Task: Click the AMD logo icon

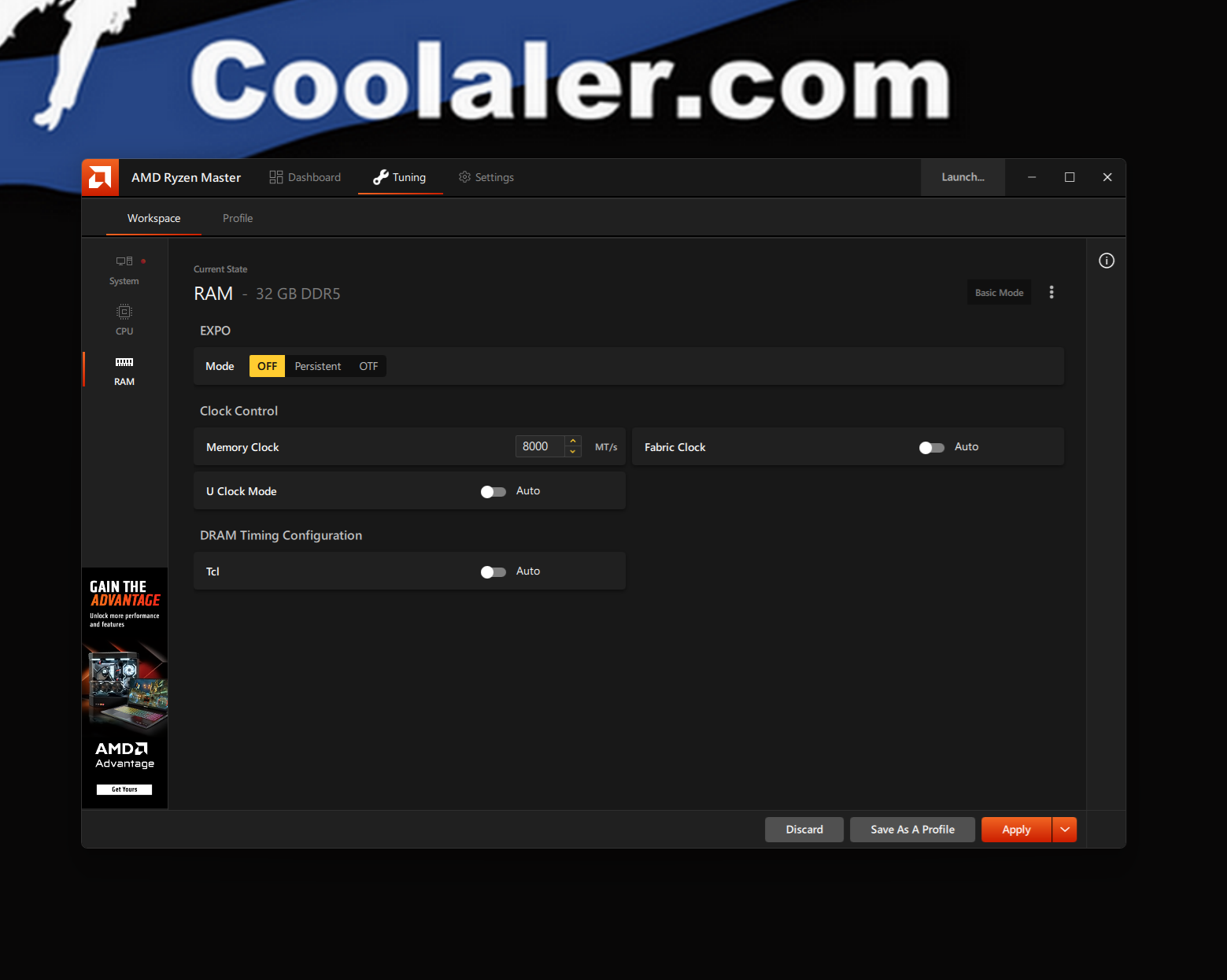Action: pos(100,177)
